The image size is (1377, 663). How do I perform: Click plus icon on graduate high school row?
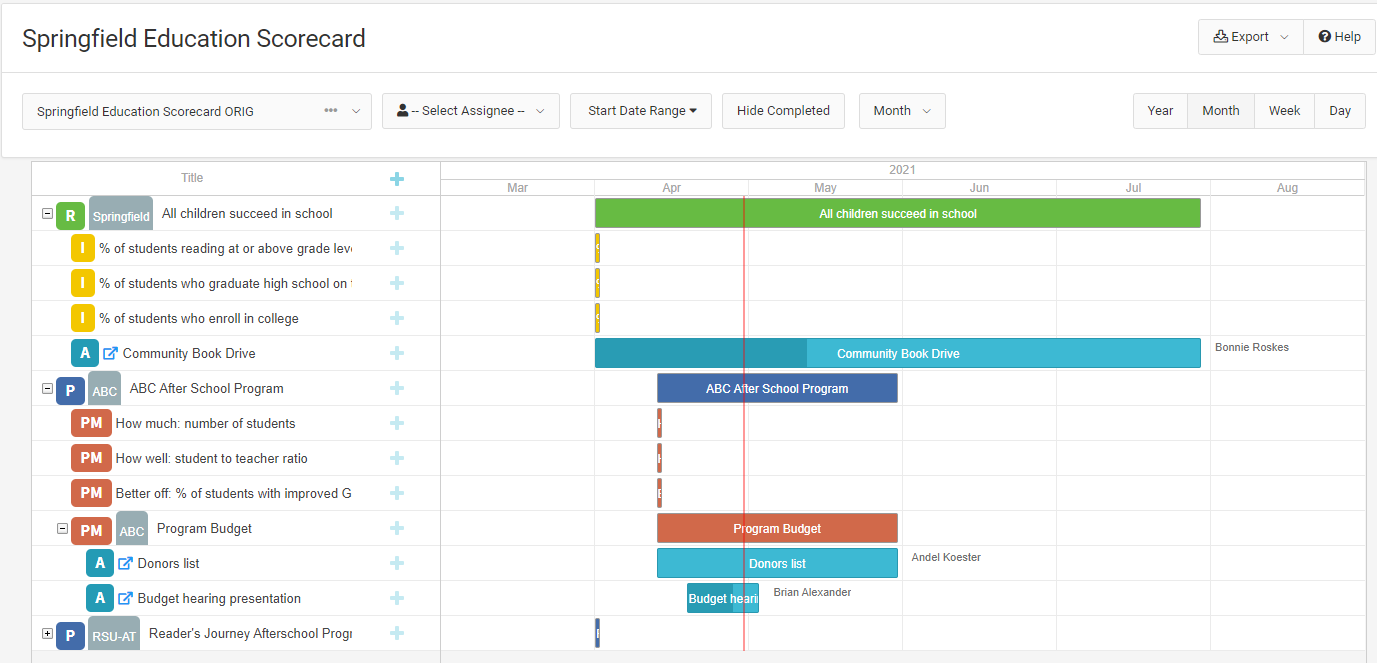397,283
